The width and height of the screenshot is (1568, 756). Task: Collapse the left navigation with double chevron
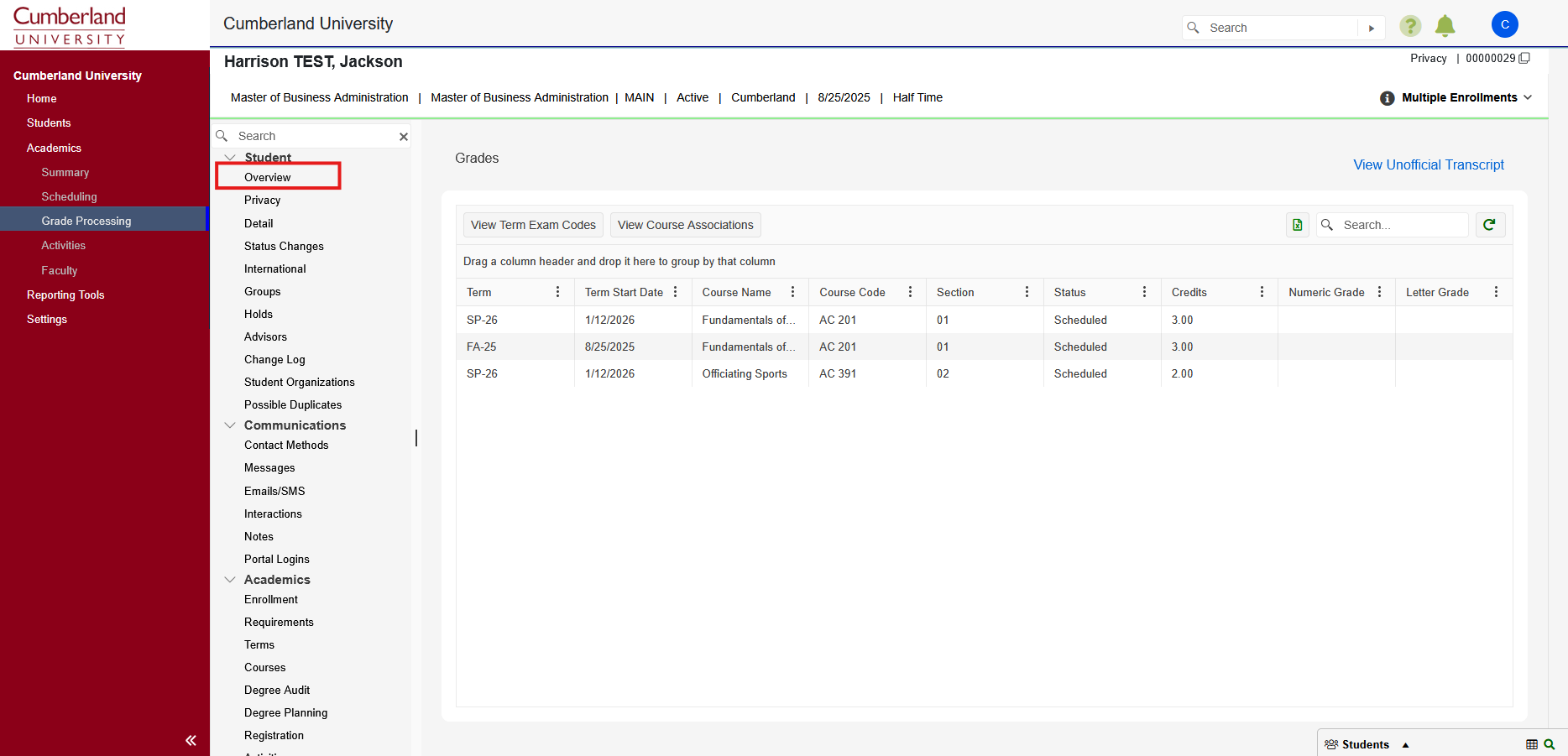(191, 740)
